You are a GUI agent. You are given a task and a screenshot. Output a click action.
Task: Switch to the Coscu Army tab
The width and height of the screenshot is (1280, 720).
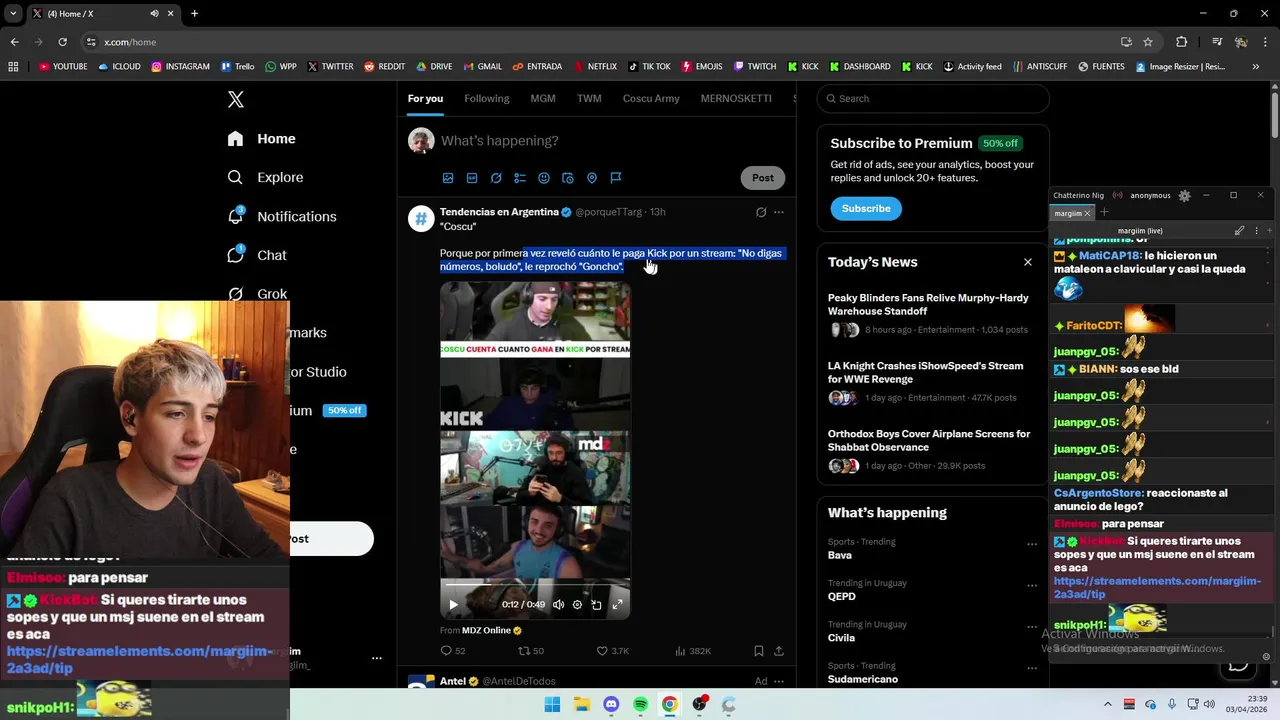click(651, 98)
